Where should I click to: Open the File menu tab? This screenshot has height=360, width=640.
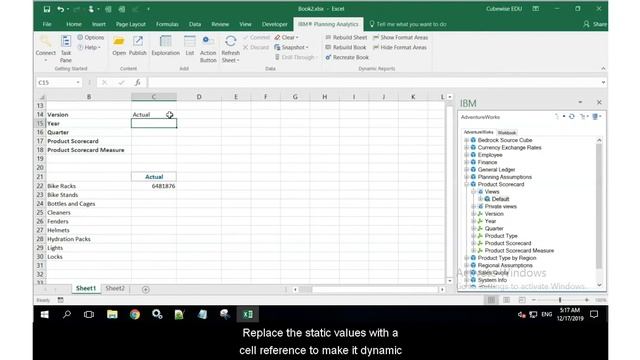(x=47, y=24)
